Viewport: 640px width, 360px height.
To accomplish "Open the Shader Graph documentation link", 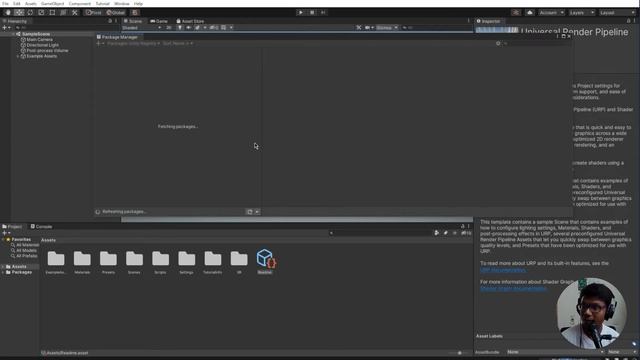I will pos(513,289).
